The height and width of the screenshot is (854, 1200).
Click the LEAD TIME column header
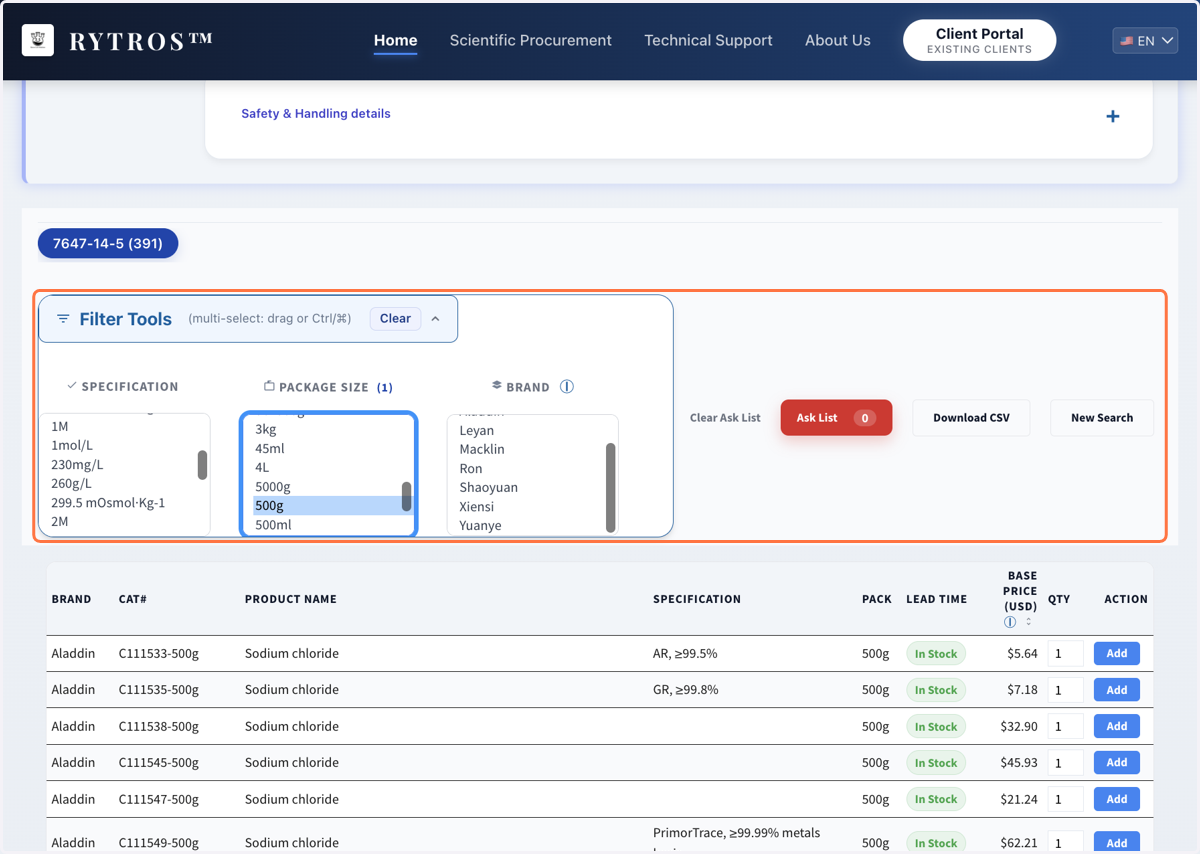(936, 599)
